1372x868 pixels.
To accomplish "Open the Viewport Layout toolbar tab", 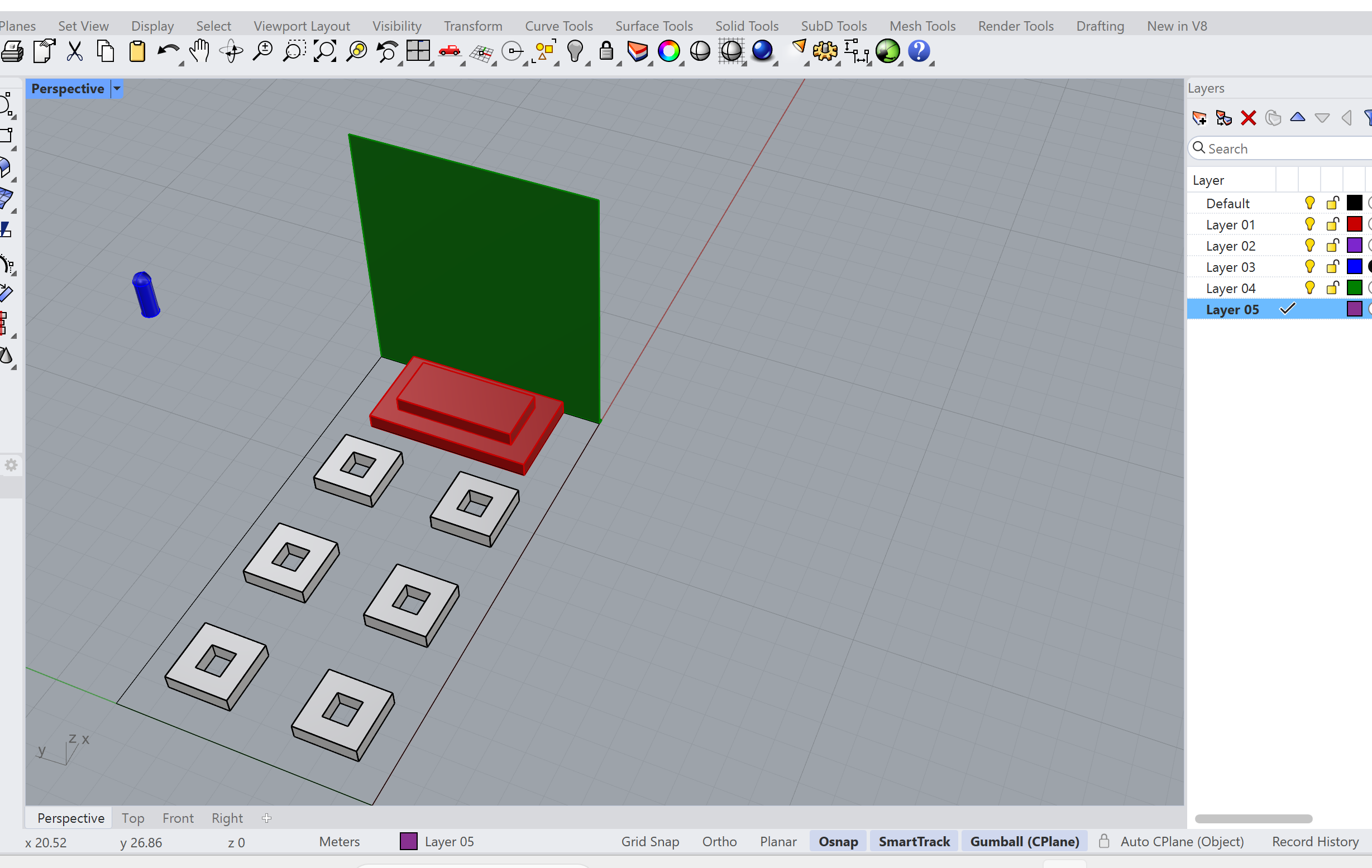I will [x=302, y=26].
